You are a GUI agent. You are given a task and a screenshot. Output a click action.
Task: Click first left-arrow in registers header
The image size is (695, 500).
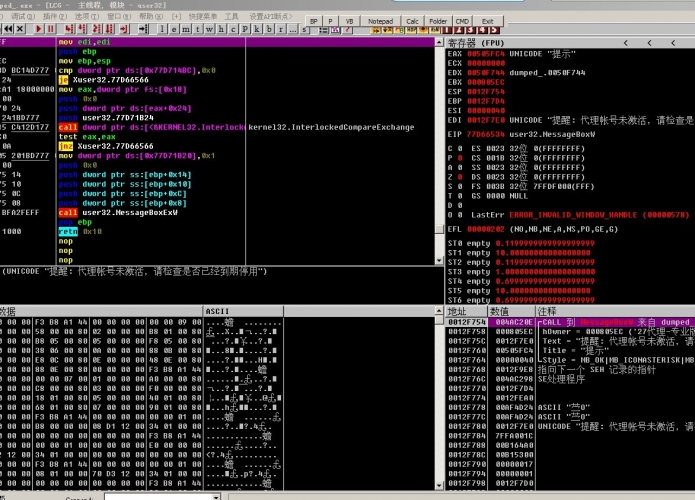625,43
